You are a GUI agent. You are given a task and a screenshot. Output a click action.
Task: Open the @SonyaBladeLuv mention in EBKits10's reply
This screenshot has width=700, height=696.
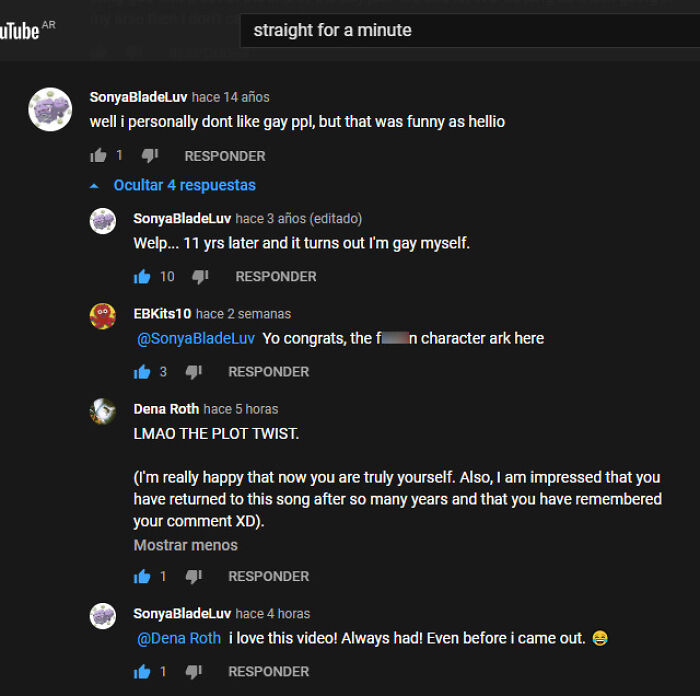point(196,338)
